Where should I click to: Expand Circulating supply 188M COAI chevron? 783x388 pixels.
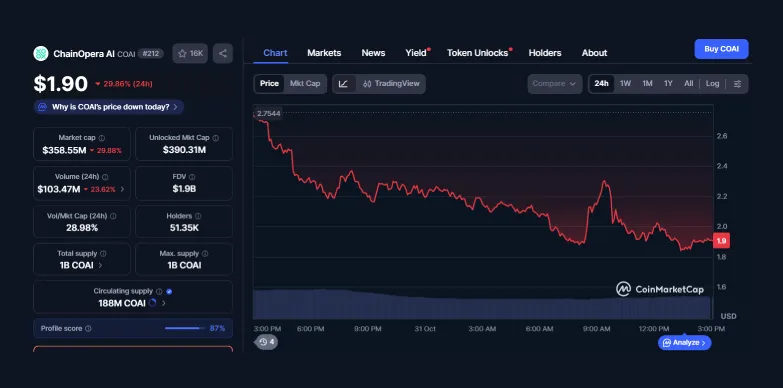point(164,303)
